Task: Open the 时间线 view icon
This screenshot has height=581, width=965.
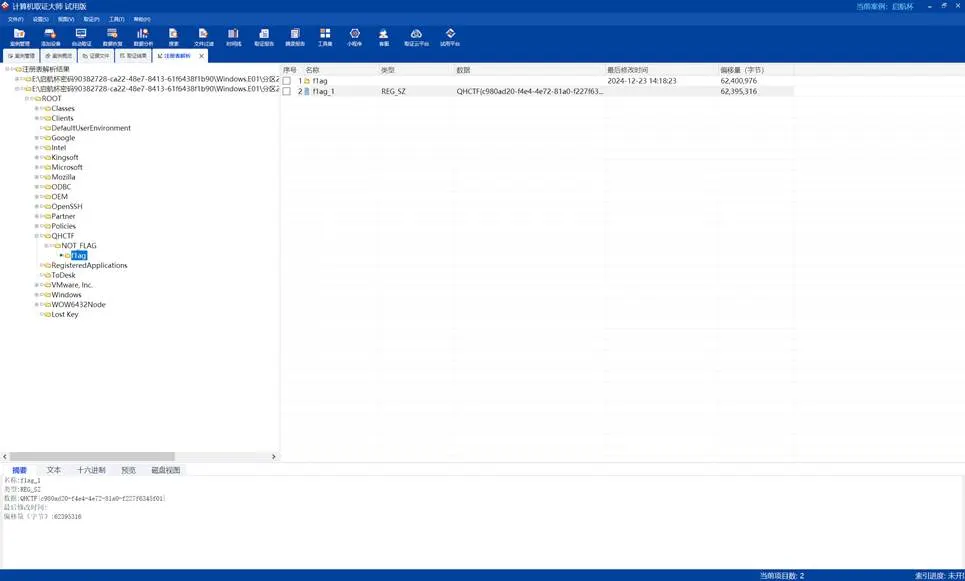Action: (233, 37)
